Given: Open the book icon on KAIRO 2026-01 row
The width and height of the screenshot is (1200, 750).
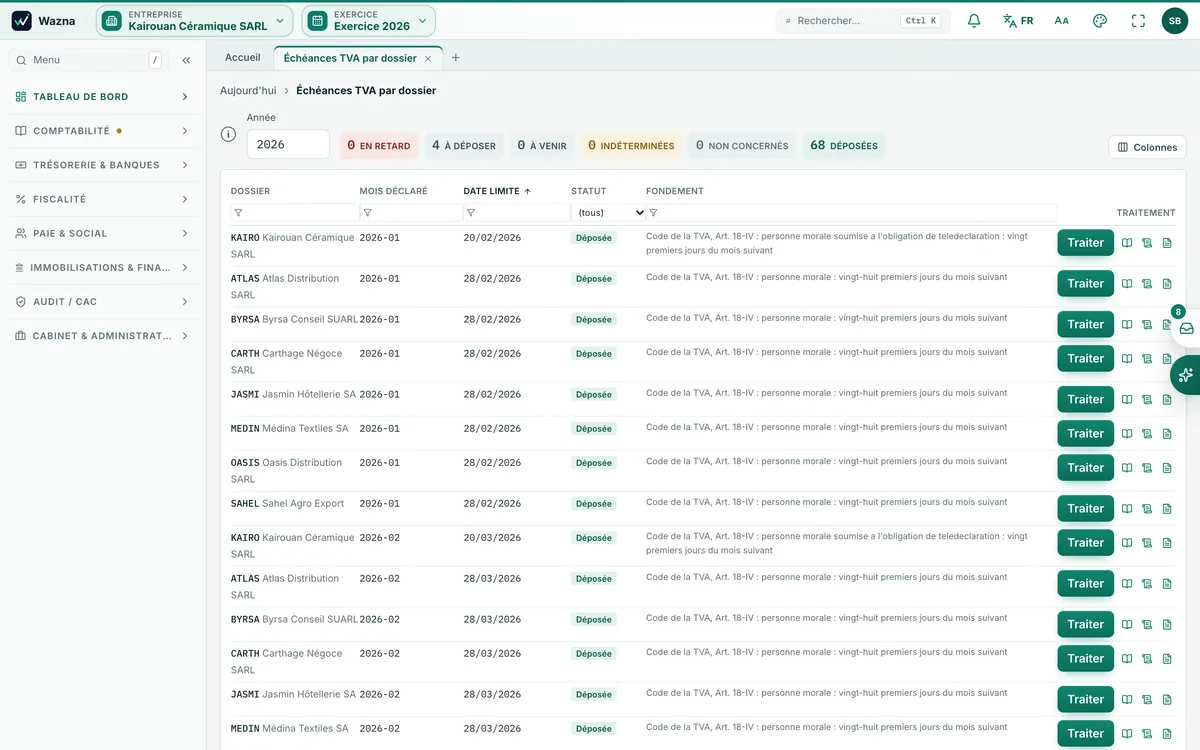Looking at the screenshot, I should coord(1127,243).
